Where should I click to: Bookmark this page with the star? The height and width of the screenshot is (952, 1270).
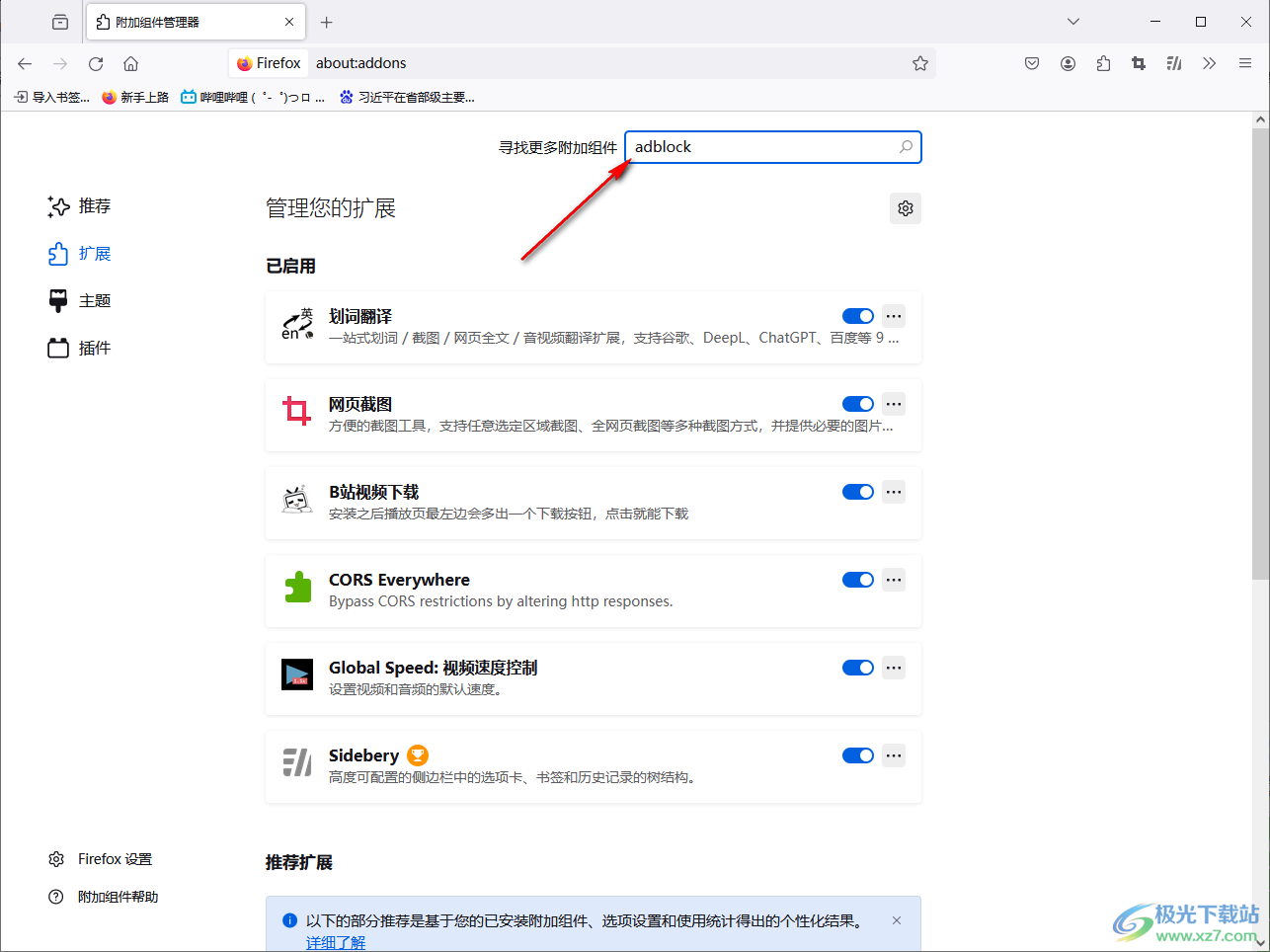(x=920, y=63)
